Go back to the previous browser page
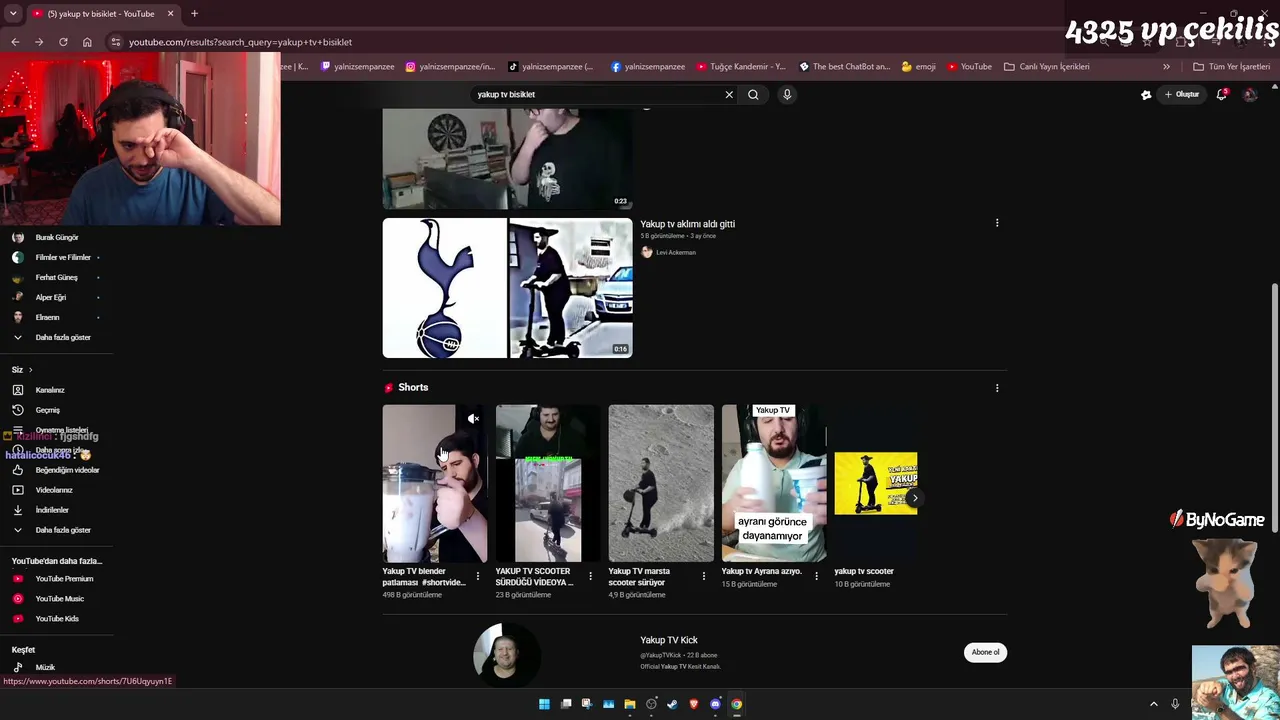 point(15,42)
